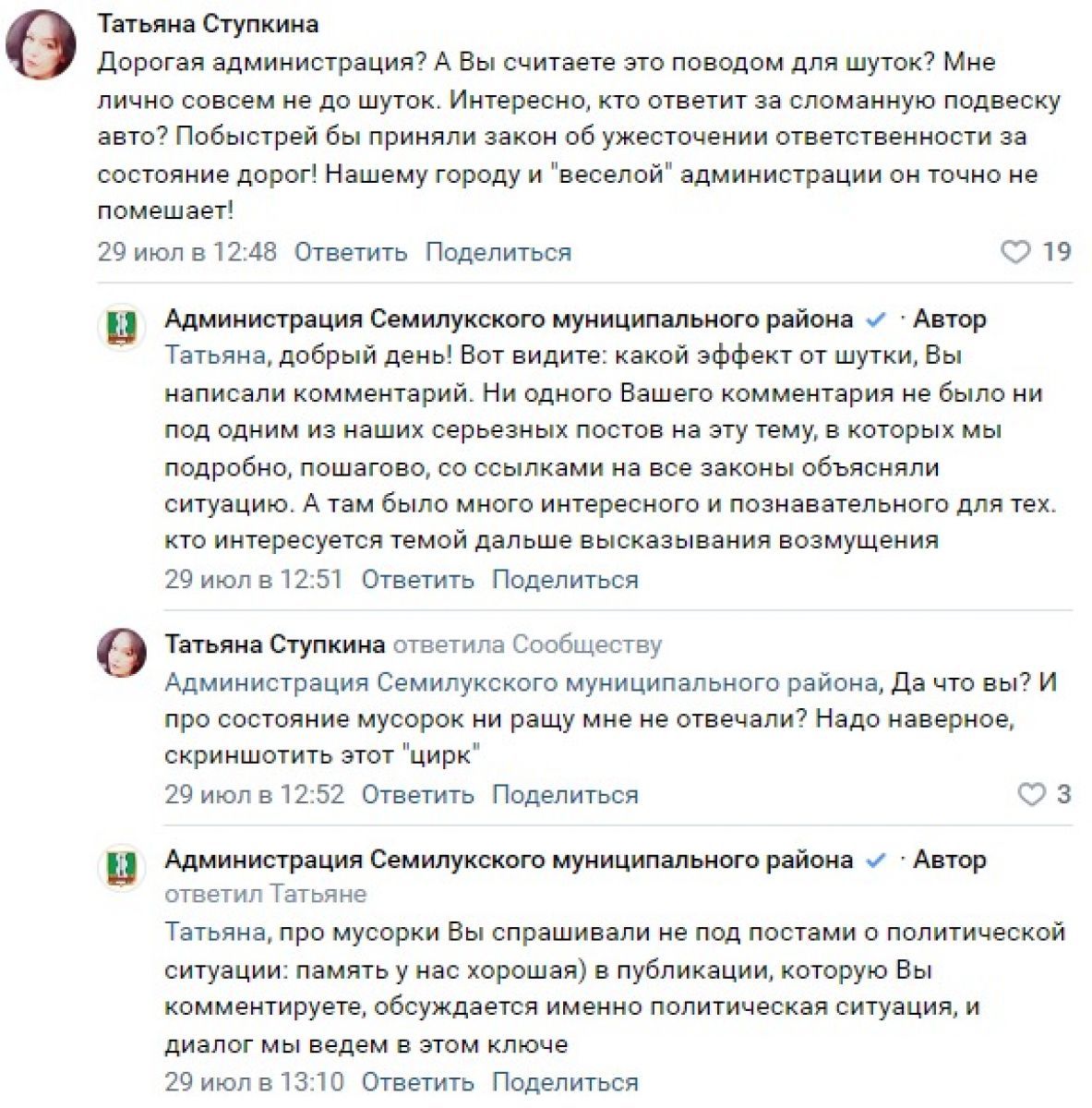Click the Администрация avatar on the 12:51 reply

pos(121,327)
